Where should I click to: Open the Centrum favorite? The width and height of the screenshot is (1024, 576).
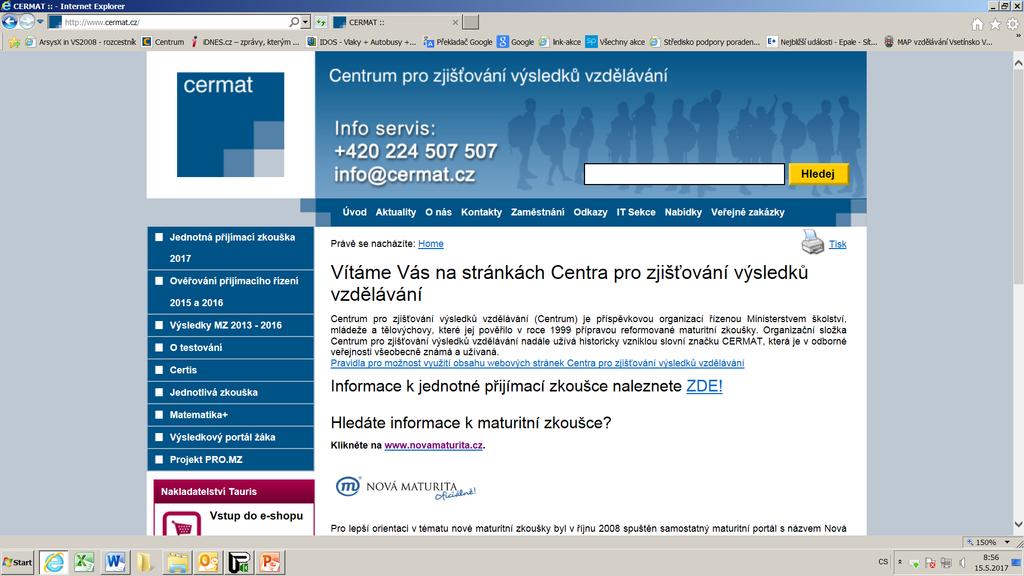163,42
